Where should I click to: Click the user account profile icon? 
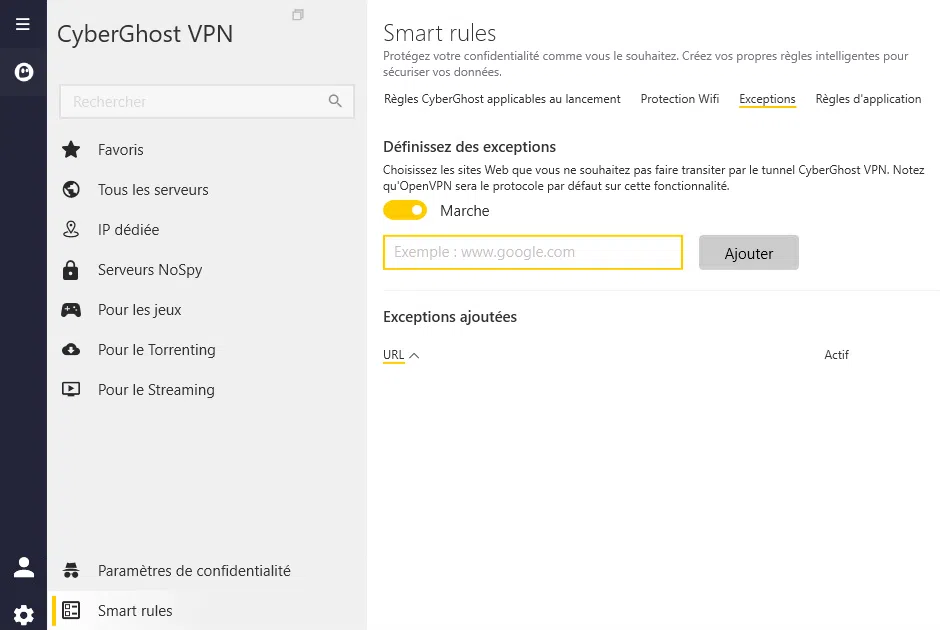click(23, 567)
